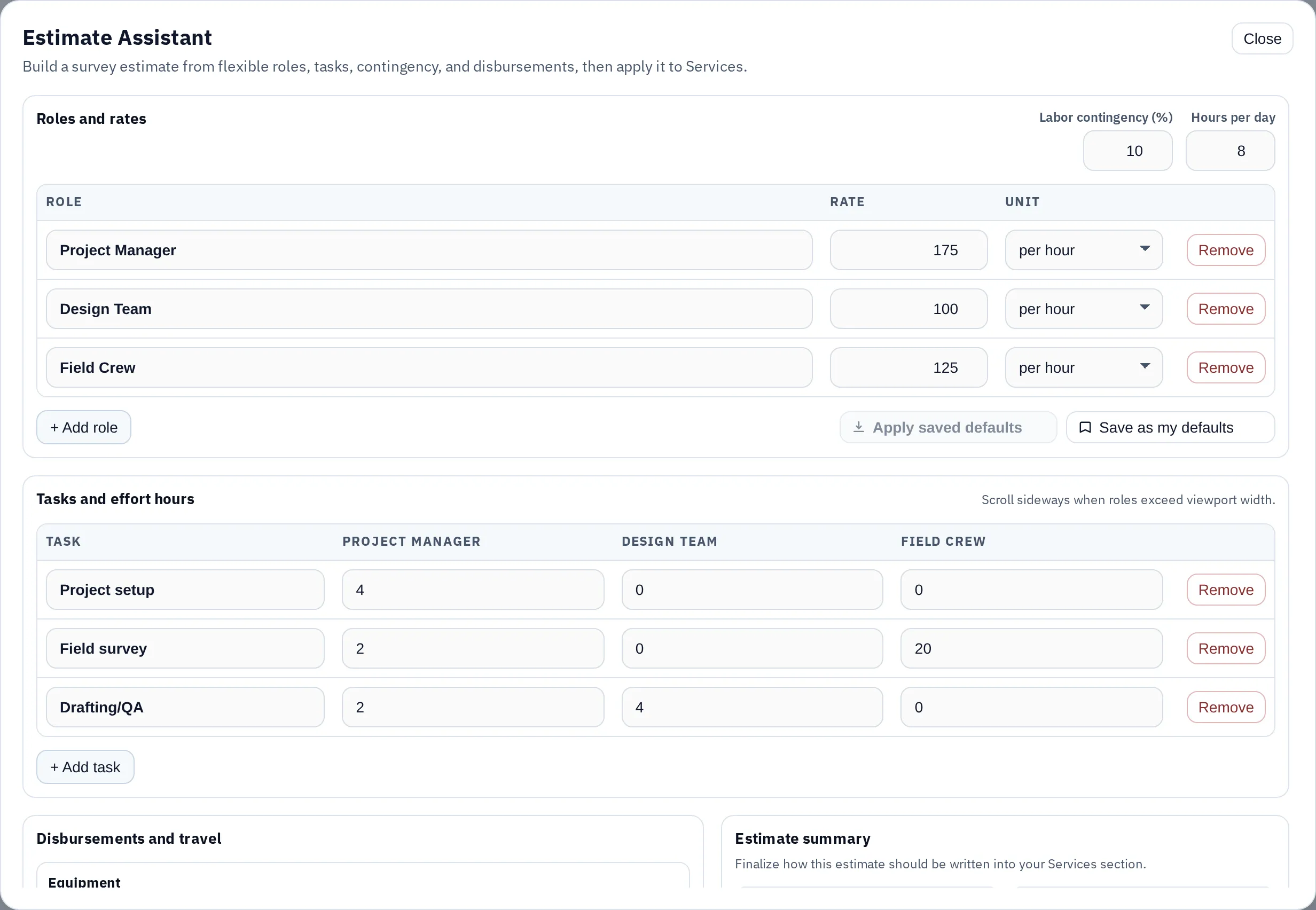Edit Field Crew hours for Field survey
The height and width of the screenshot is (910, 1316).
click(x=1031, y=648)
